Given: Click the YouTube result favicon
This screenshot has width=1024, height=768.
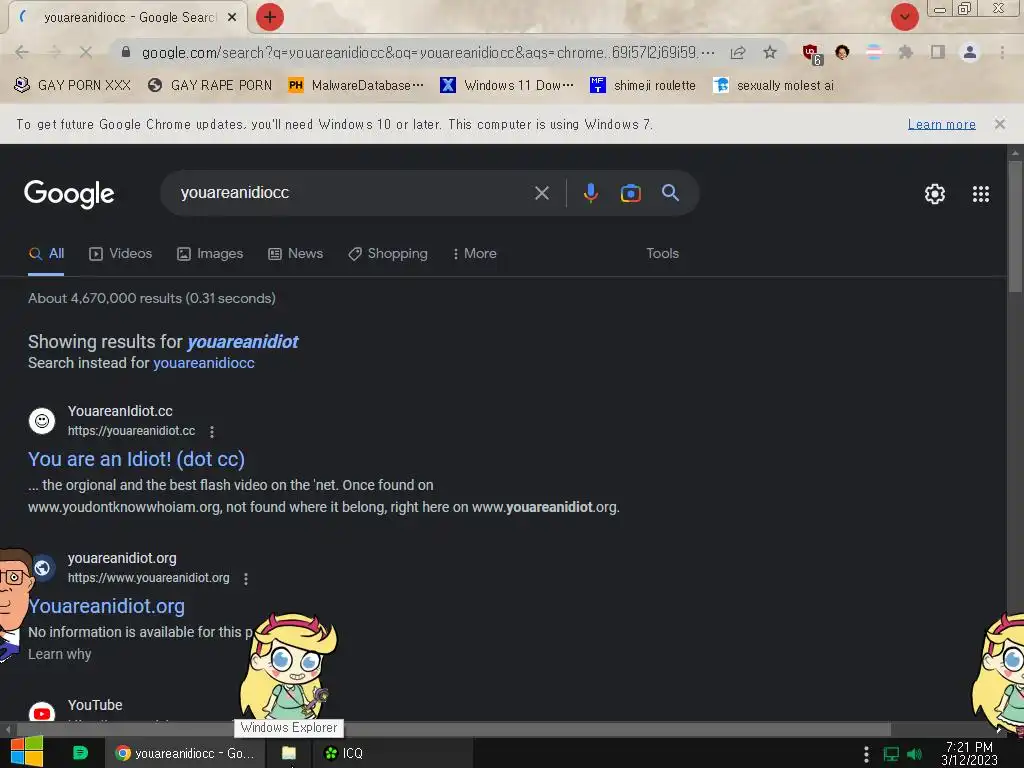Looking at the screenshot, I should tap(42, 712).
